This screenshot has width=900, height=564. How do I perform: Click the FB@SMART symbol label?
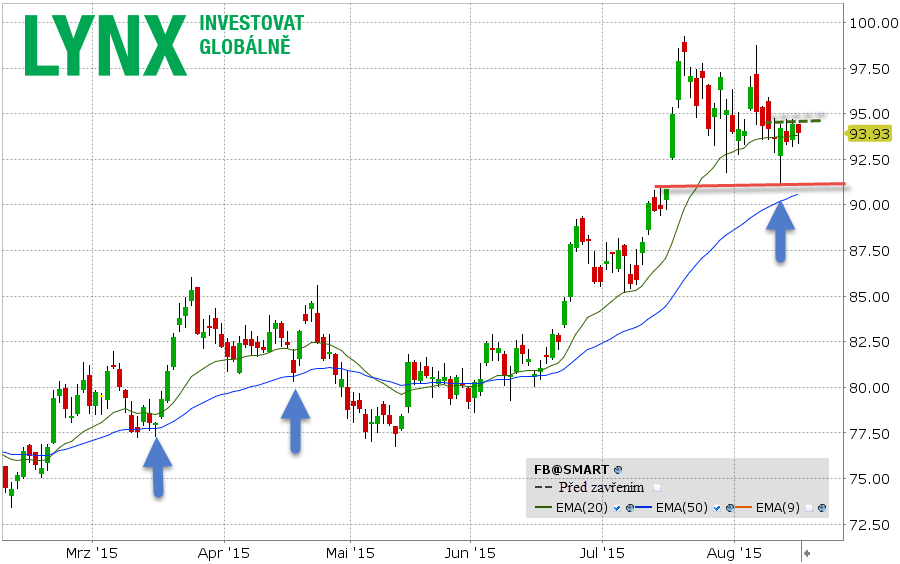click(571, 470)
